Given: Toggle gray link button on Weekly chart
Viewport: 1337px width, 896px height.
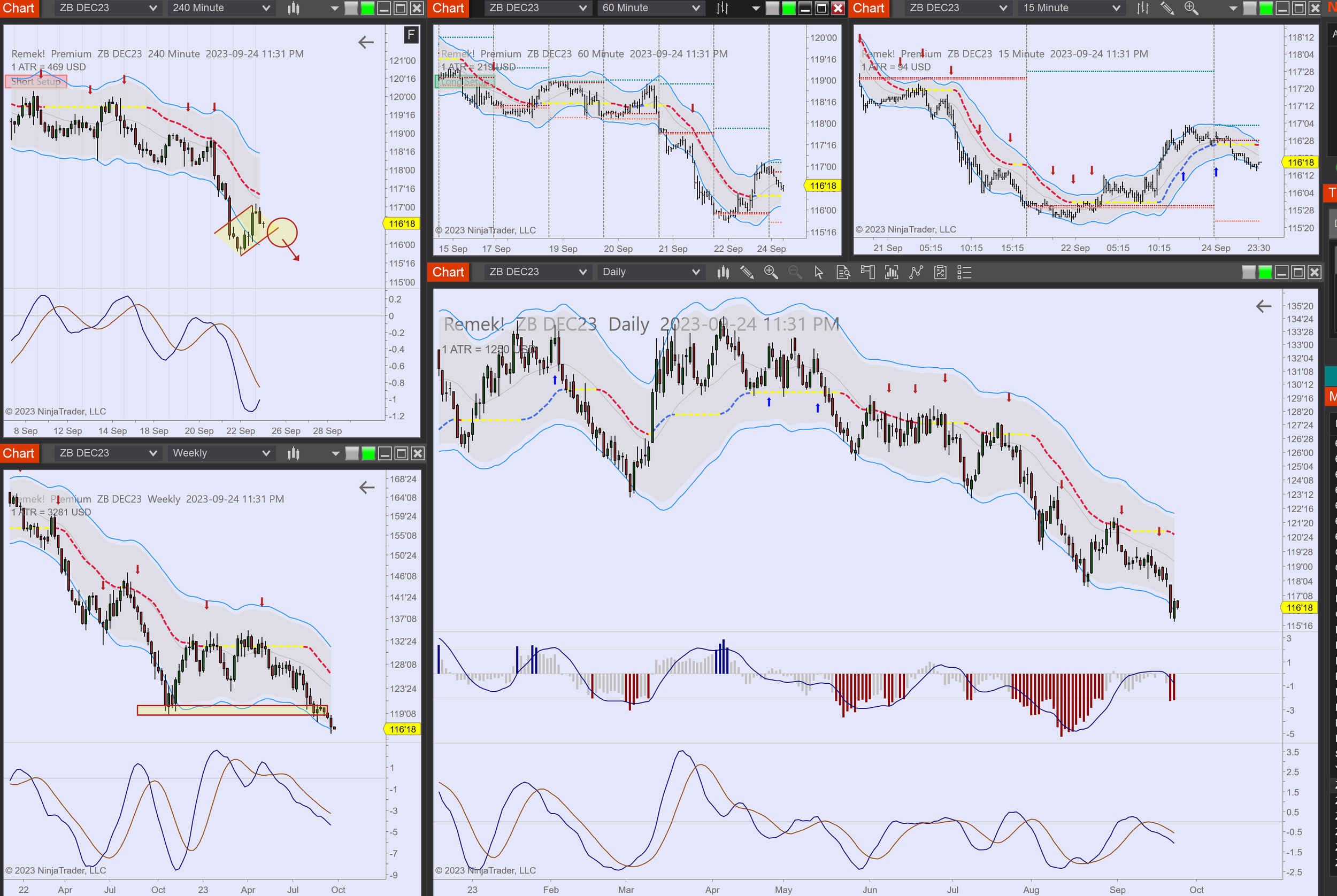Looking at the screenshot, I should (352, 454).
